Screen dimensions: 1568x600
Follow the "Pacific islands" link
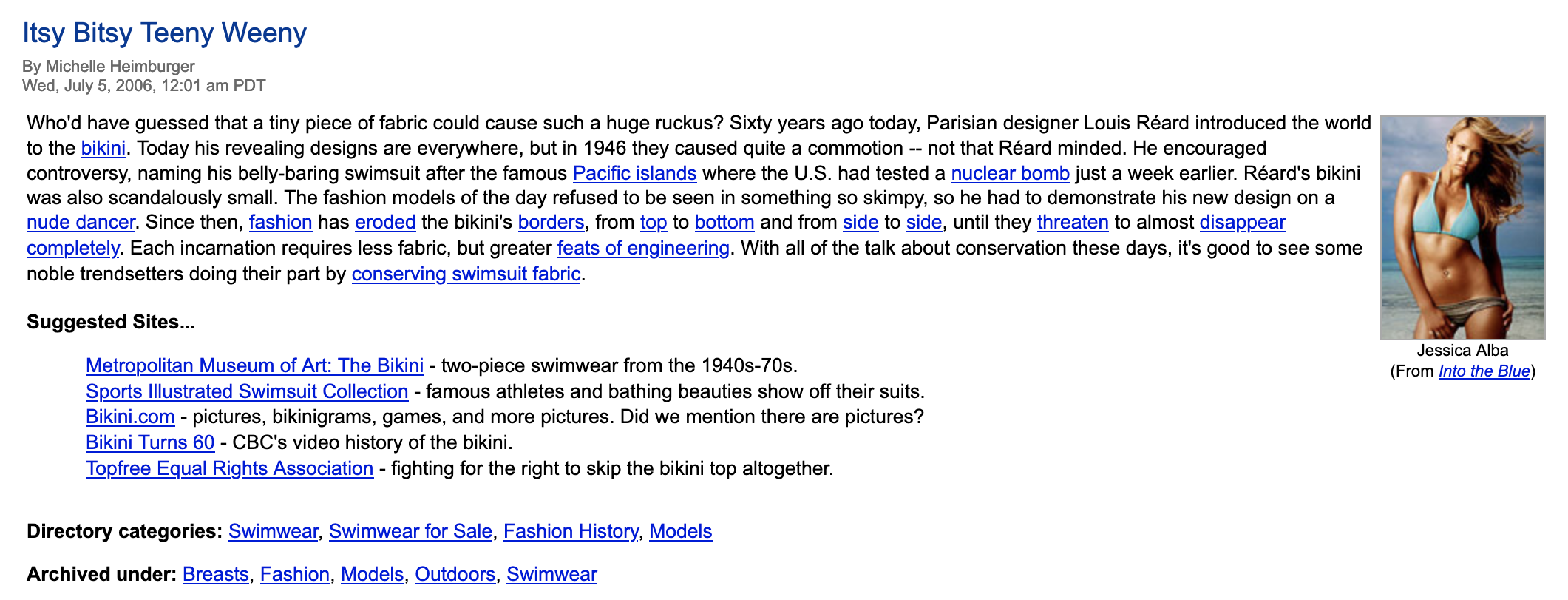tap(634, 173)
